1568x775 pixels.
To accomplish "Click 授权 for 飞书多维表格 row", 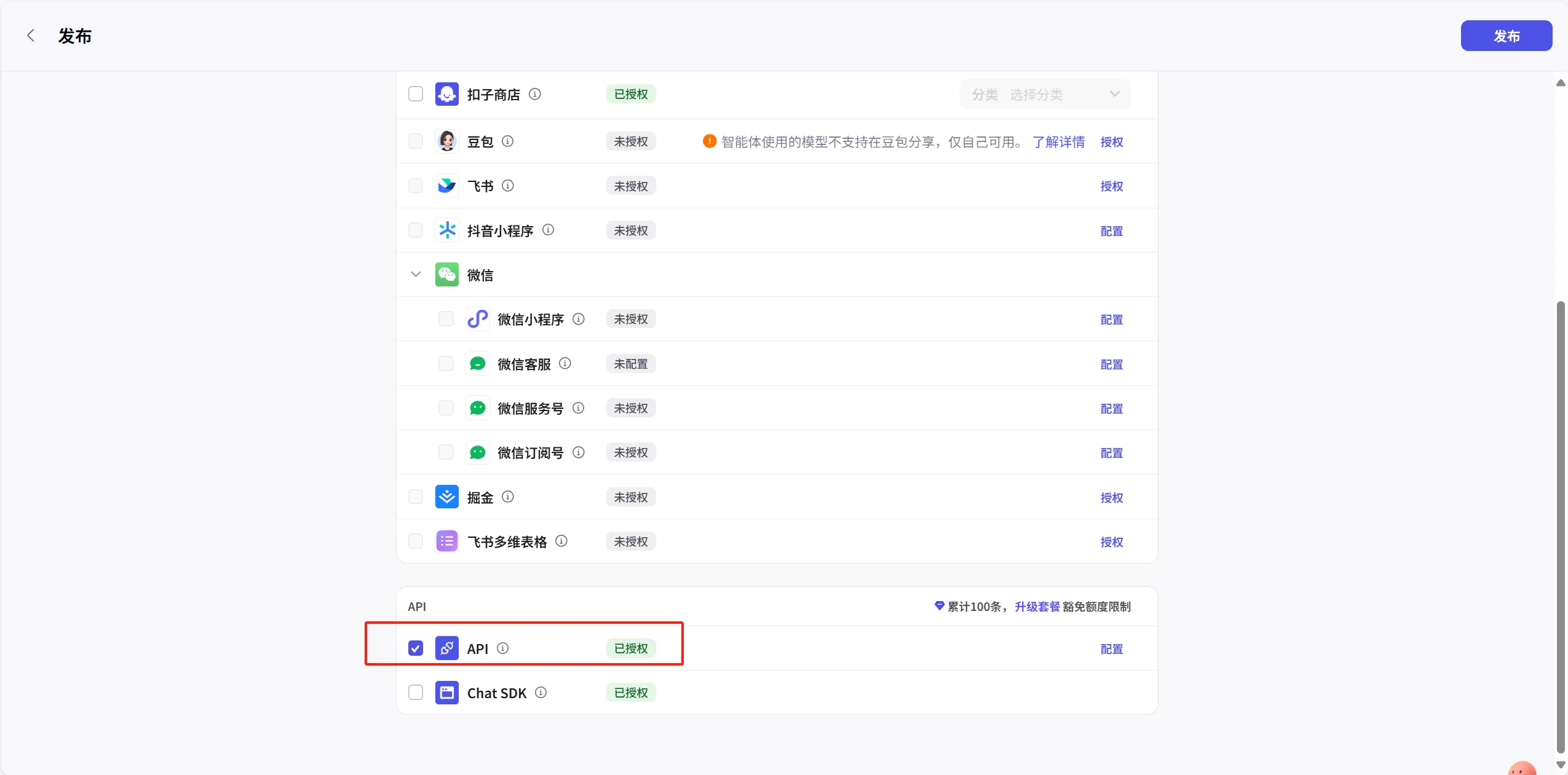I will (1111, 542).
